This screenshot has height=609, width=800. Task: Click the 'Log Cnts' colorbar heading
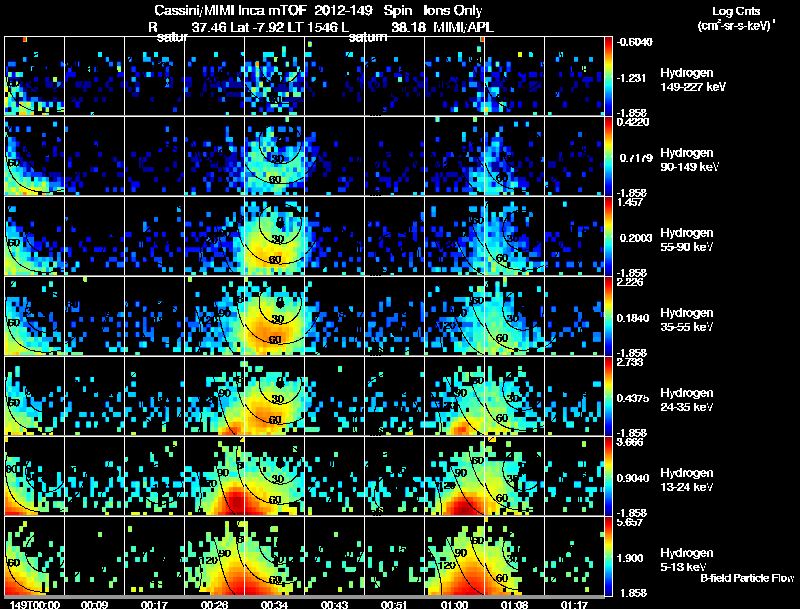pyautogui.click(x=736, y=11)
